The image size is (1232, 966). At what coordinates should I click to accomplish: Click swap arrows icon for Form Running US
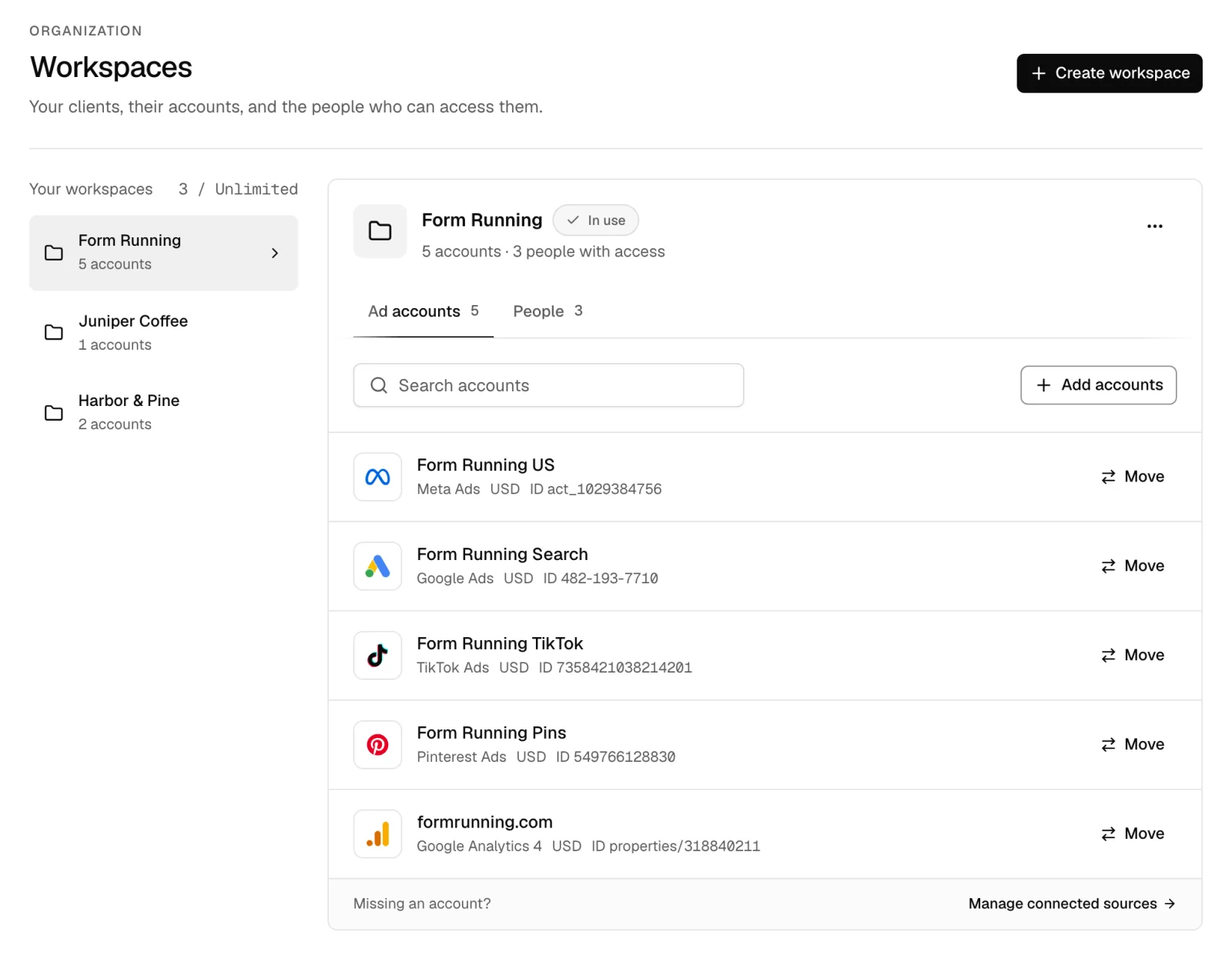1108,477
